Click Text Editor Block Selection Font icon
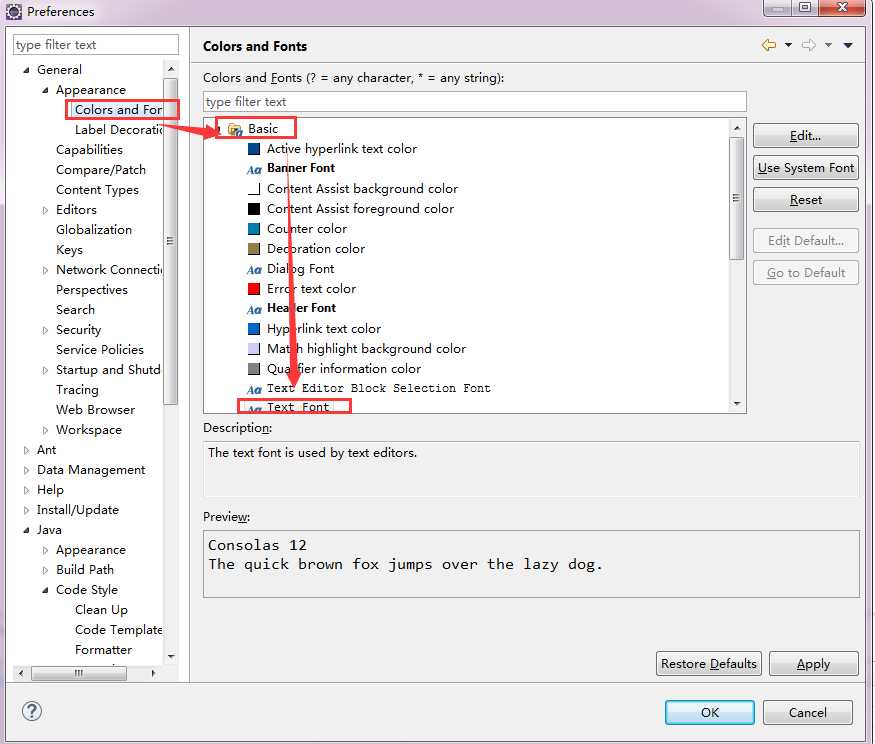The image size is (875, 744). tap(254, 389)
